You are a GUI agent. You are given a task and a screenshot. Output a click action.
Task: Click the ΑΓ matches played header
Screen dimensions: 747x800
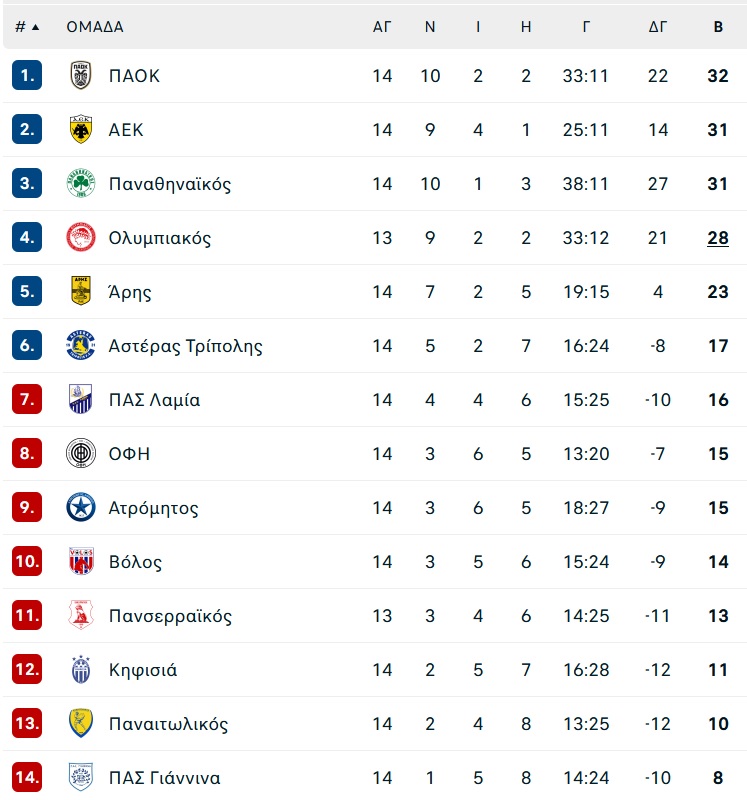[382, 27]
